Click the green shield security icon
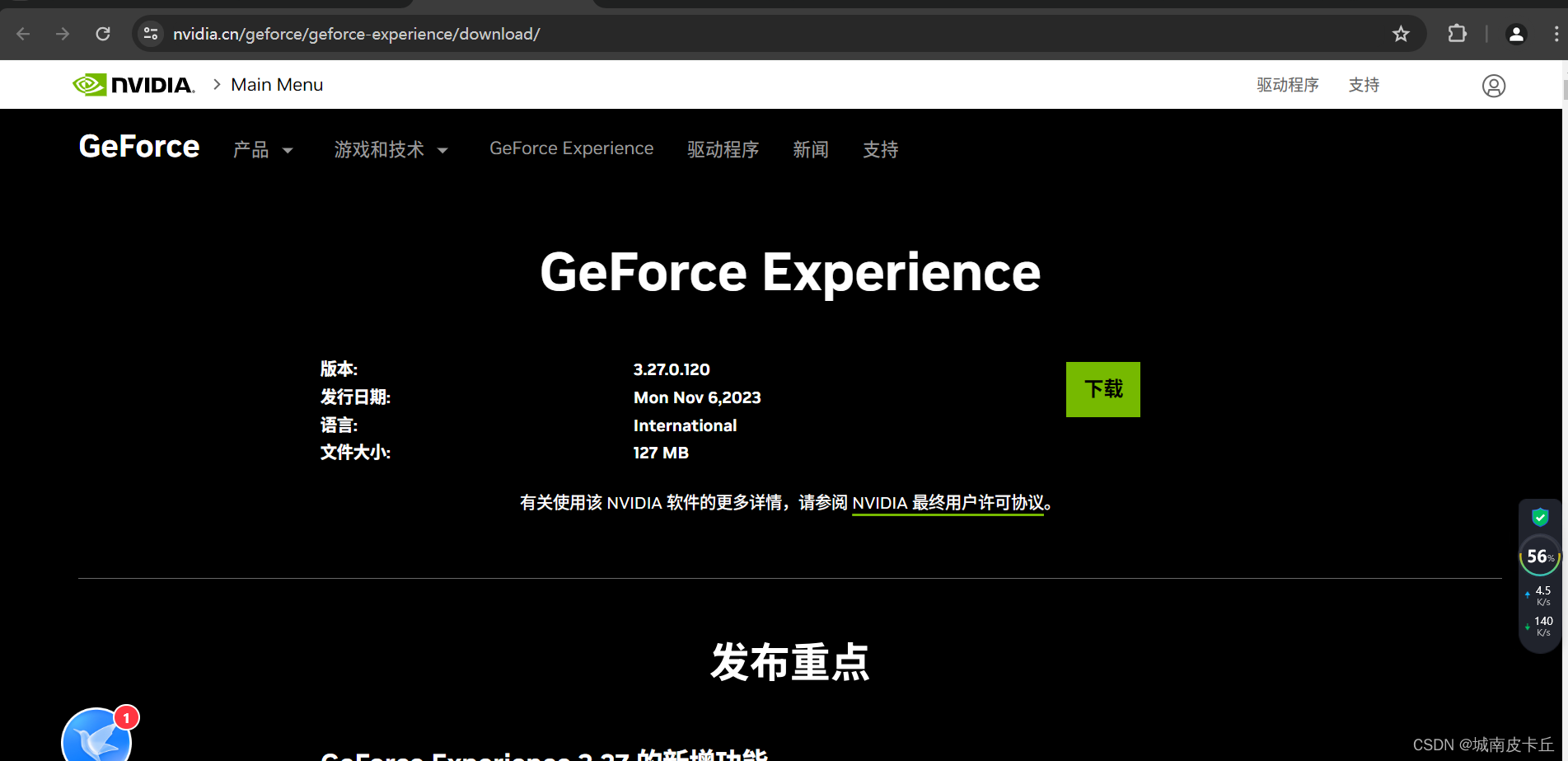1568x761 pixels. [x=1540, y=518]
